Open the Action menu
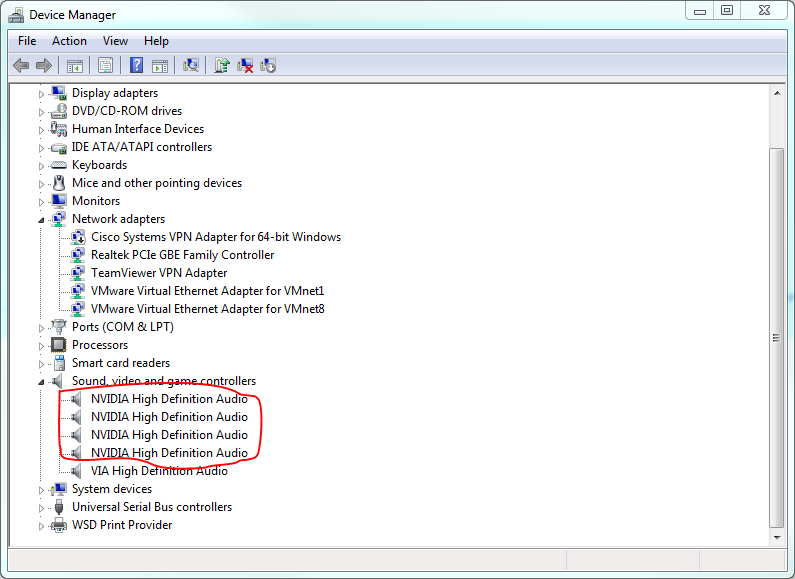 point(69,41)
